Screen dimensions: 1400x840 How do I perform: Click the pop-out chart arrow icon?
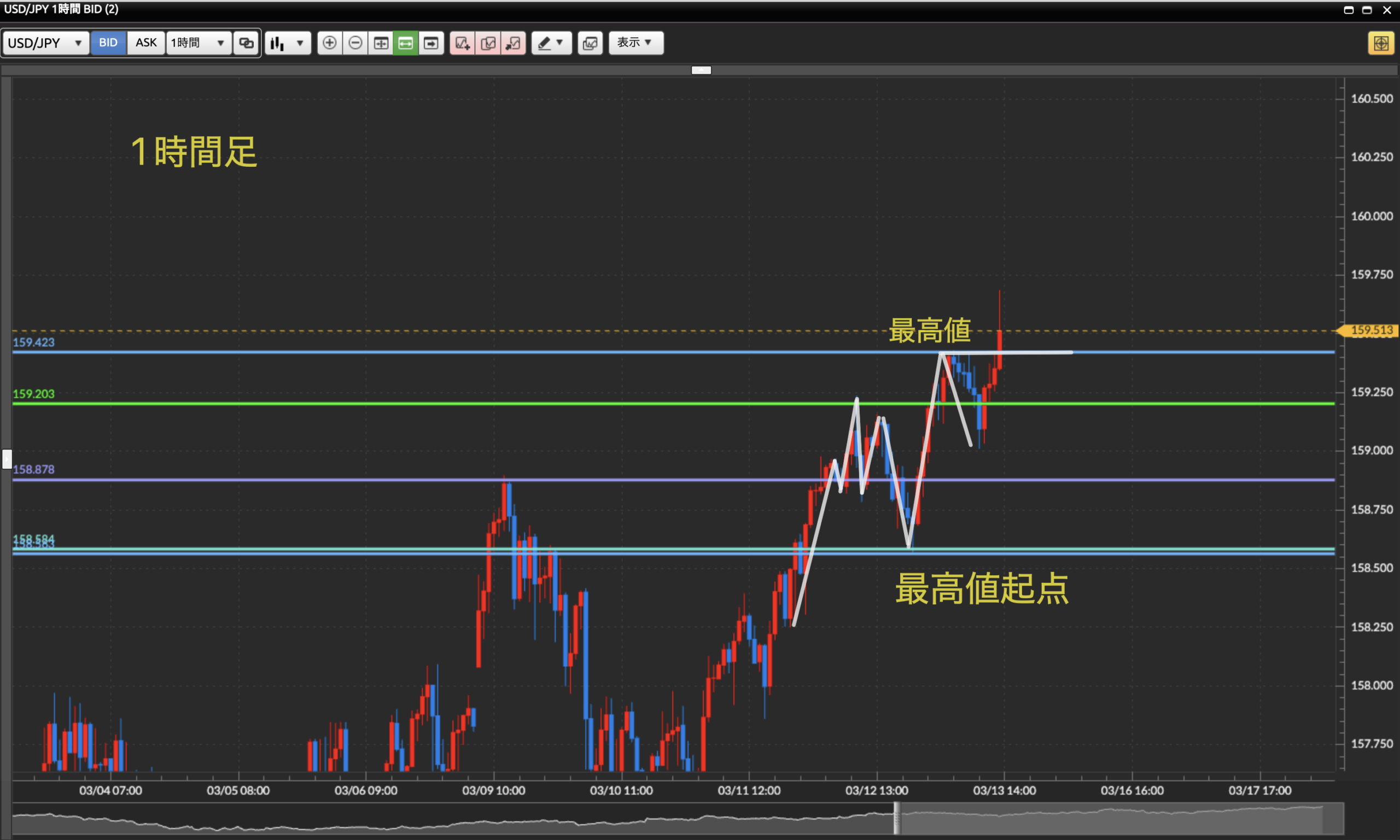514,43
